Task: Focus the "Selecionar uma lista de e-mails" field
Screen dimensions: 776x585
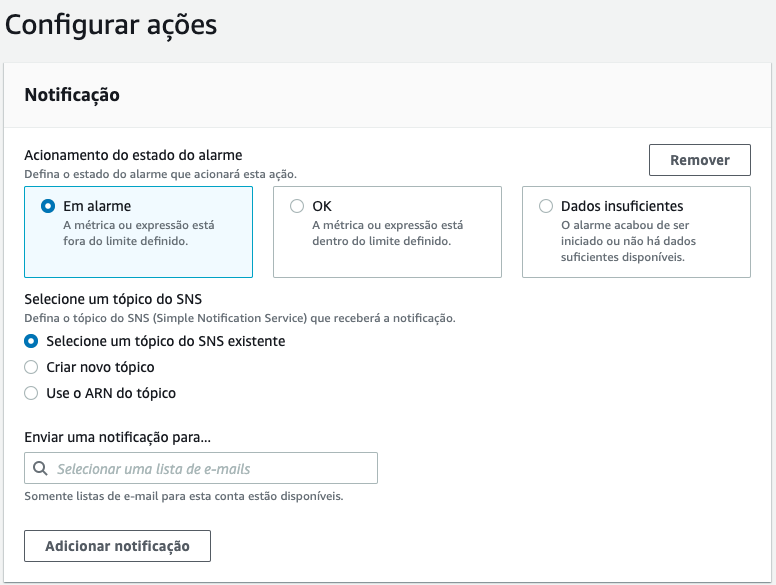Action: tap(201, 468)
